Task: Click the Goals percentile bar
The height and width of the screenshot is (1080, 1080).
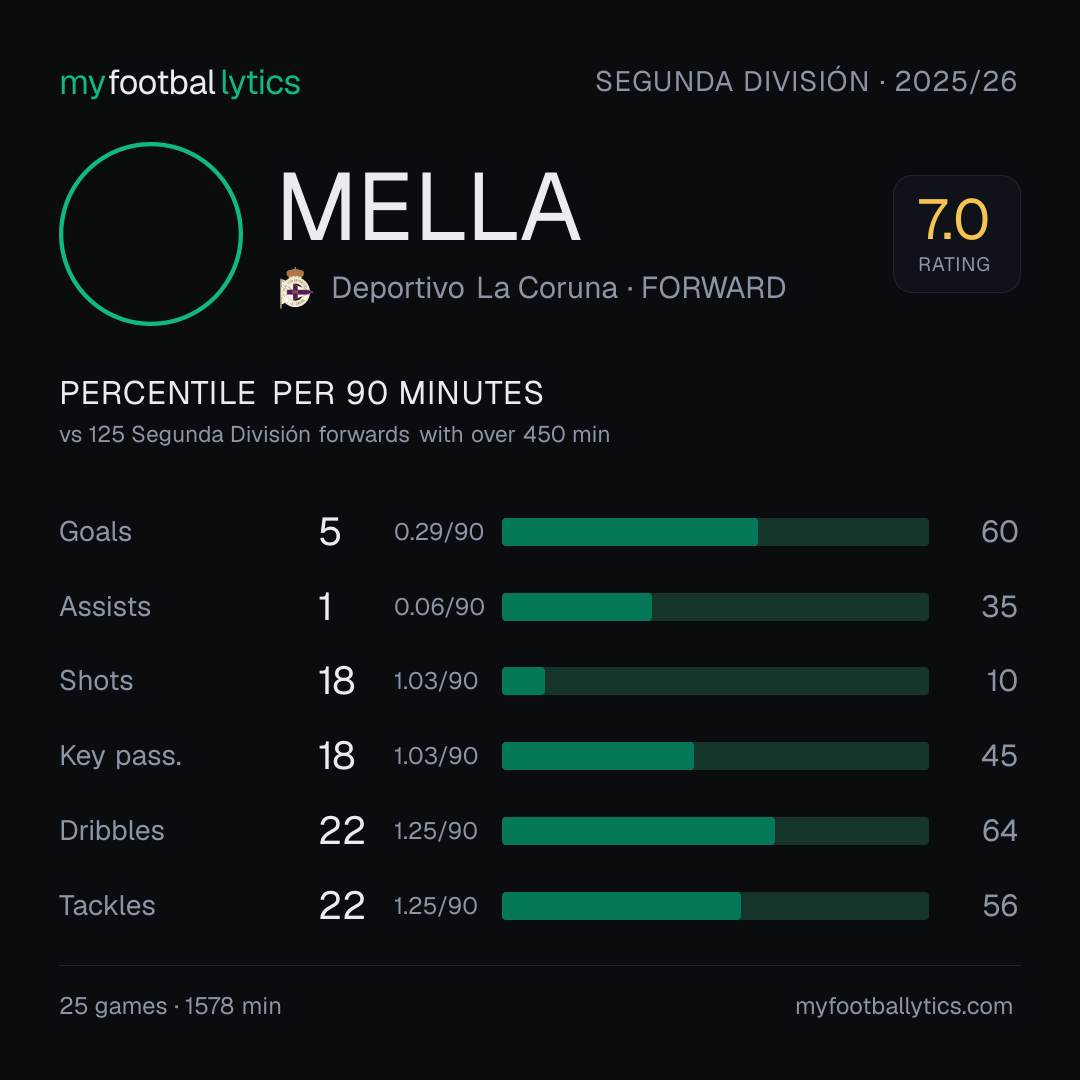Action: 715,532
